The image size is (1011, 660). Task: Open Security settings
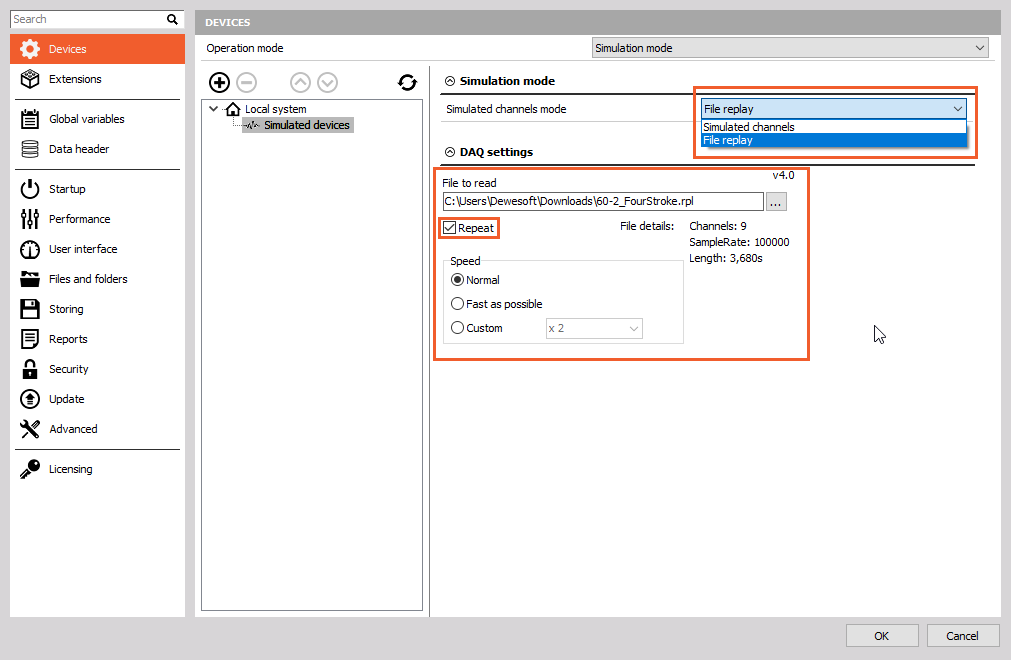97,369
